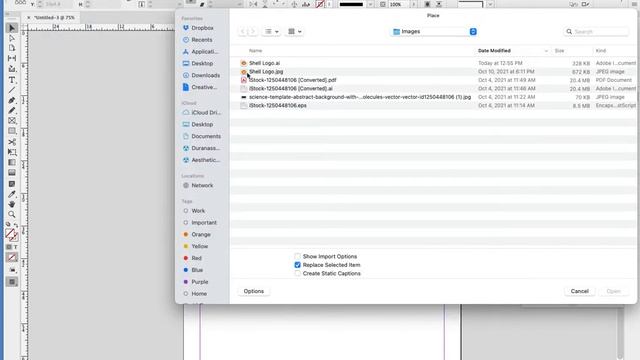Click in the Search field
Image resolution: width=640 pixels, height=360 pixels.
[596, 31]
